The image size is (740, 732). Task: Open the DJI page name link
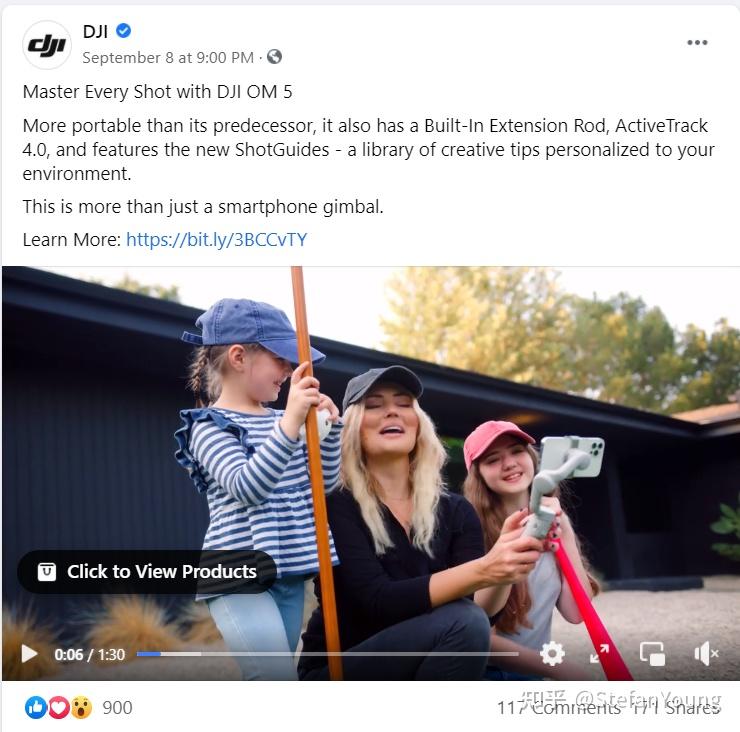pyautogui.click(x=95, y=31)
